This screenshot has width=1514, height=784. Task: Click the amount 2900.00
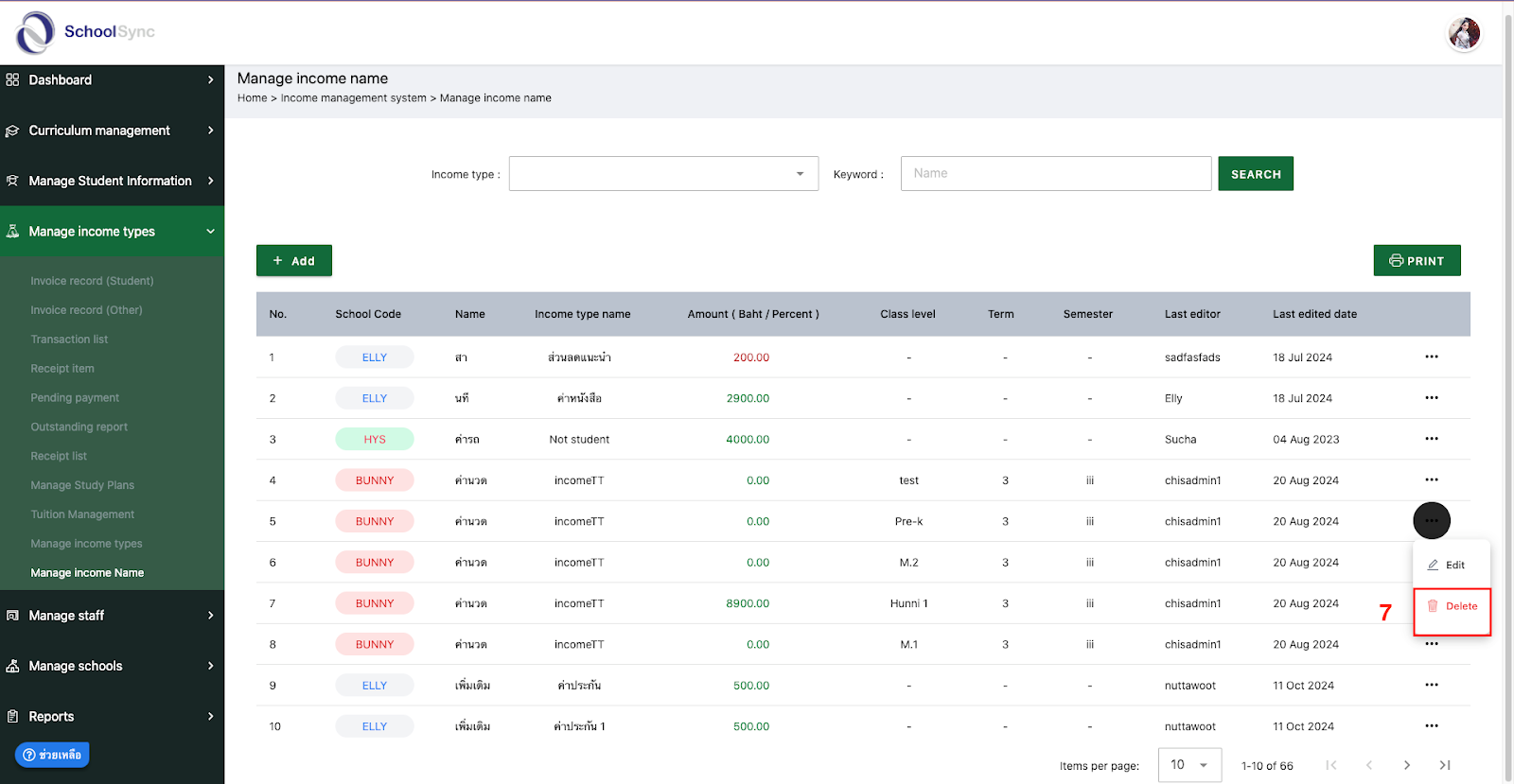click(748, 398)
